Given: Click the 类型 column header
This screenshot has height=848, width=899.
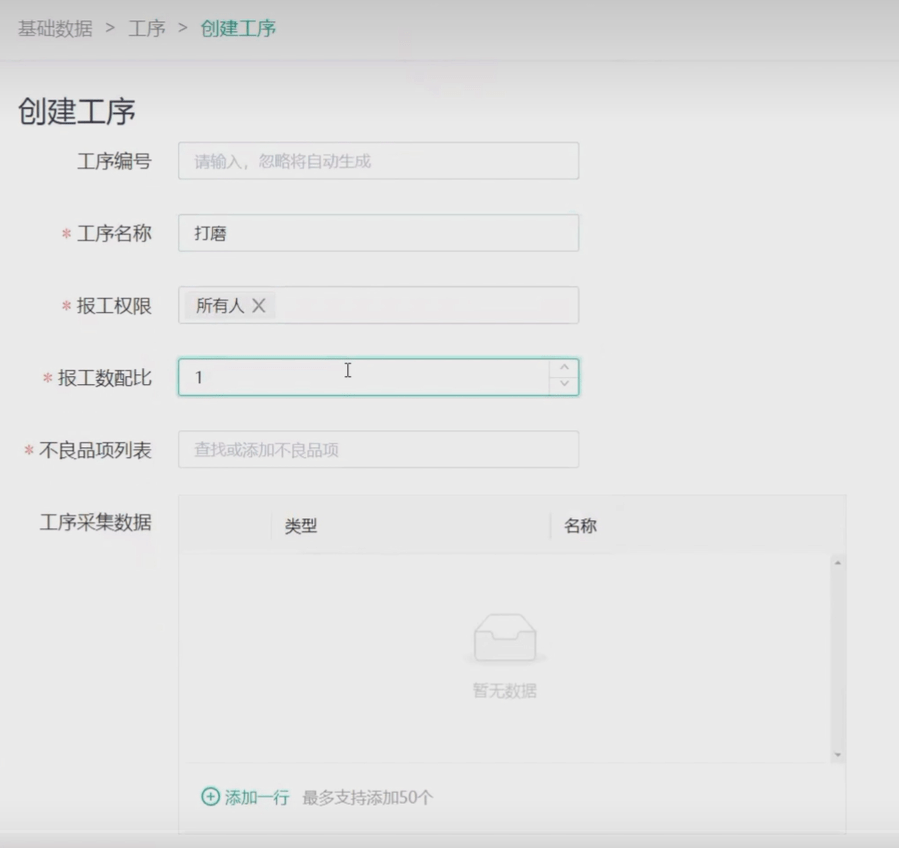Looking at the screenshot, I should point(301,526).
